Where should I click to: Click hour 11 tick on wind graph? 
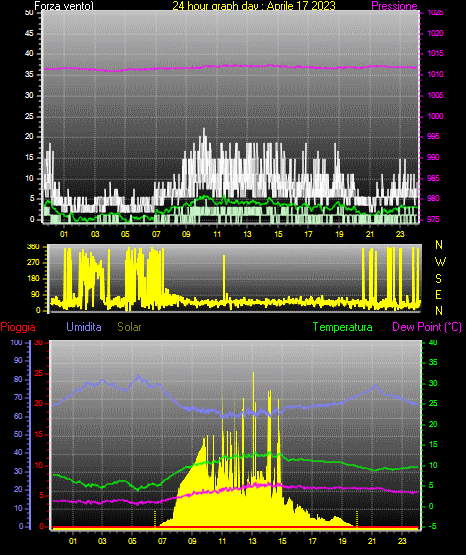coord(217,234)
